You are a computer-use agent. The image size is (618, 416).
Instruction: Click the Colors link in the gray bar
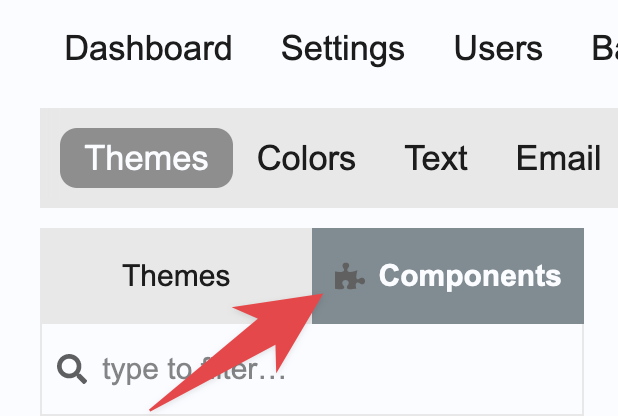306,158
